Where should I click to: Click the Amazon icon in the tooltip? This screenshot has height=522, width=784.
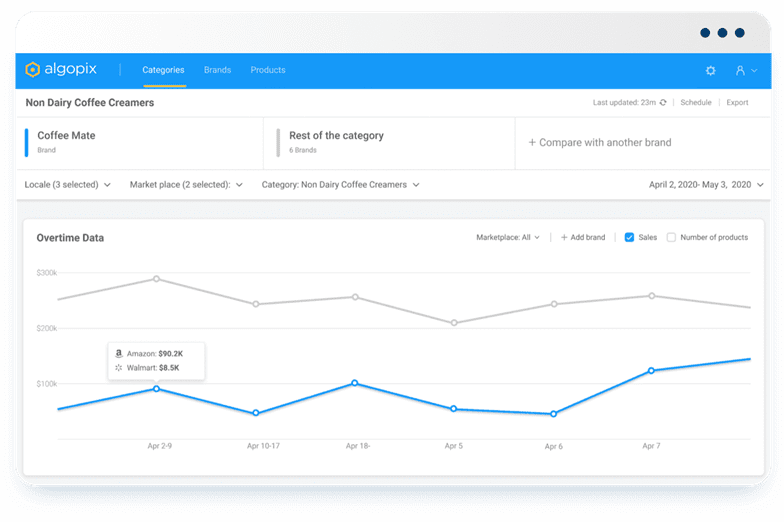click(x=118, y=354)
